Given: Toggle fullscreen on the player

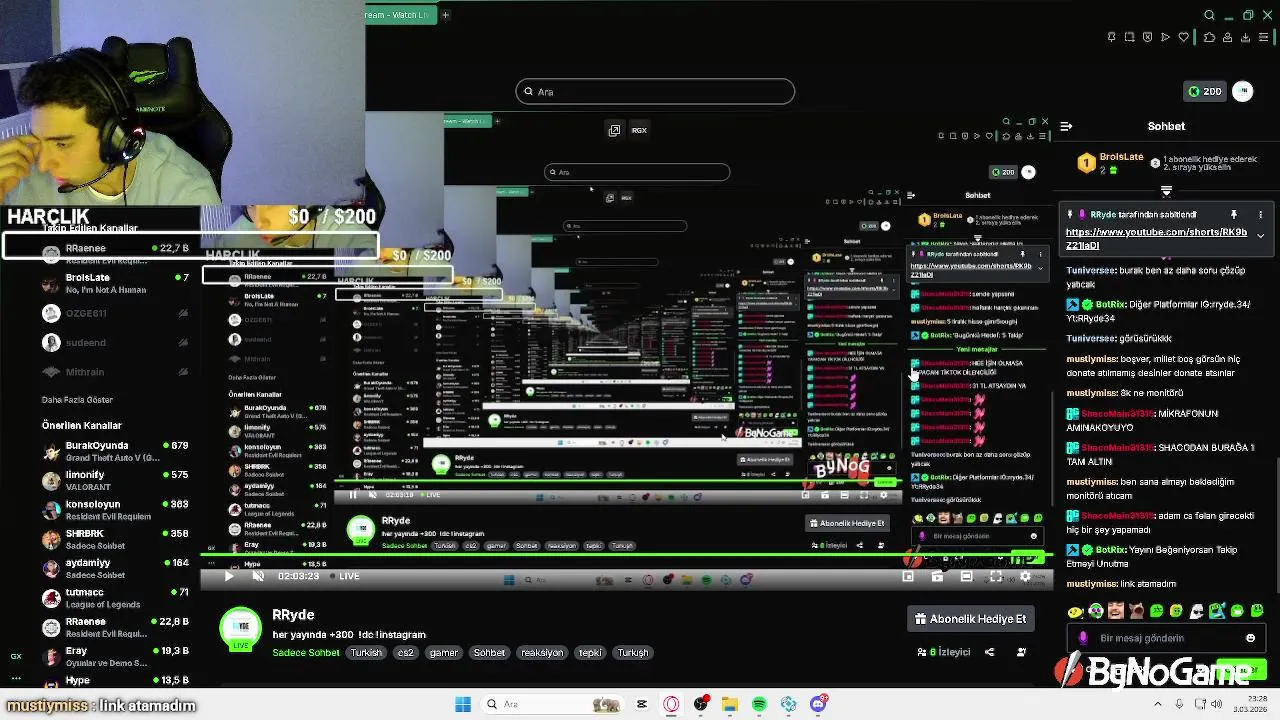Looking at the screenshot, I should tap(995, 577).
